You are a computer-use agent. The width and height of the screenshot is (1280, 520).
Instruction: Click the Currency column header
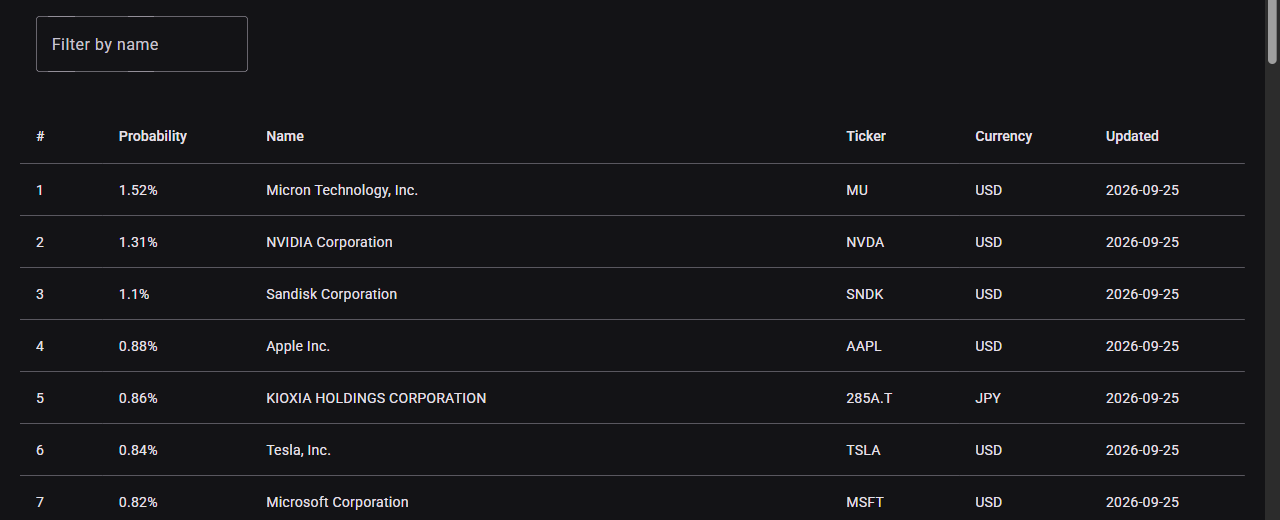(1004, 136)
